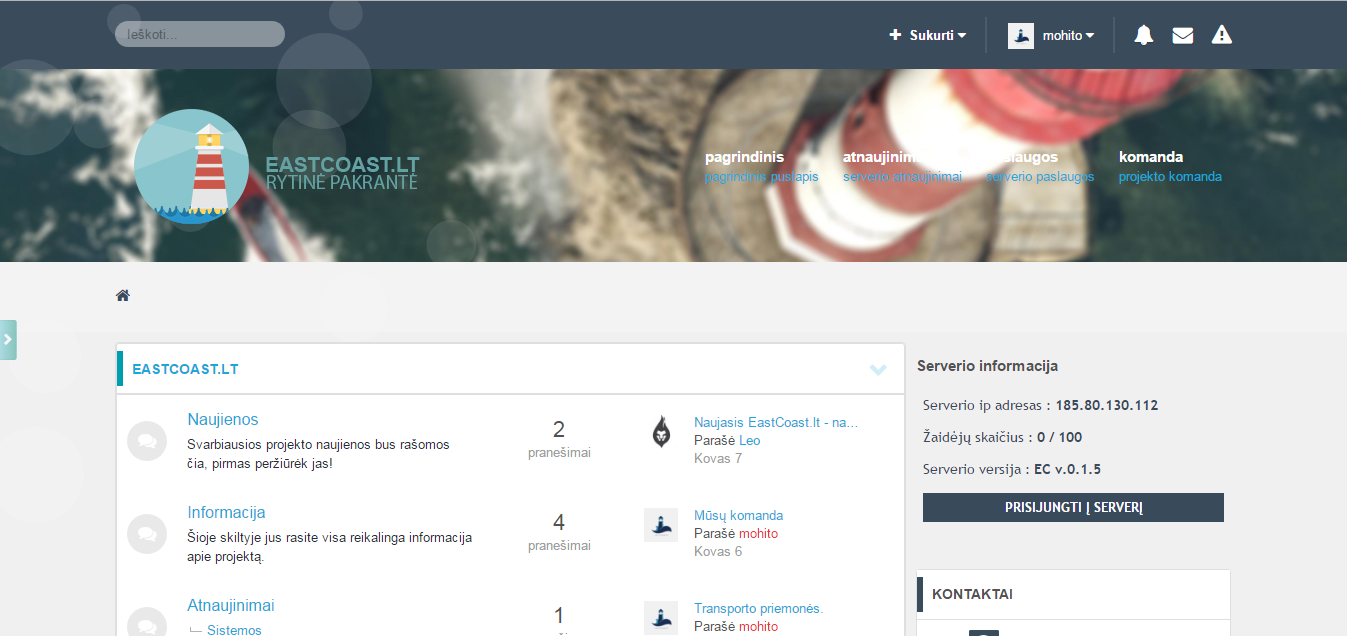This screenshot has height=636, width=1347.
Task: Click the EASTCOAST.LT category title
Action: tap(185, 369)
